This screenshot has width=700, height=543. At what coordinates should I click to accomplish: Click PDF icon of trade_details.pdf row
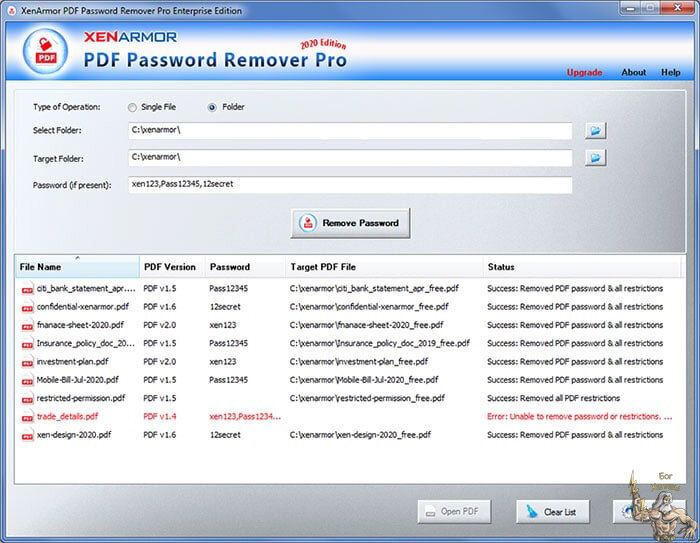[x=27, y=418]
